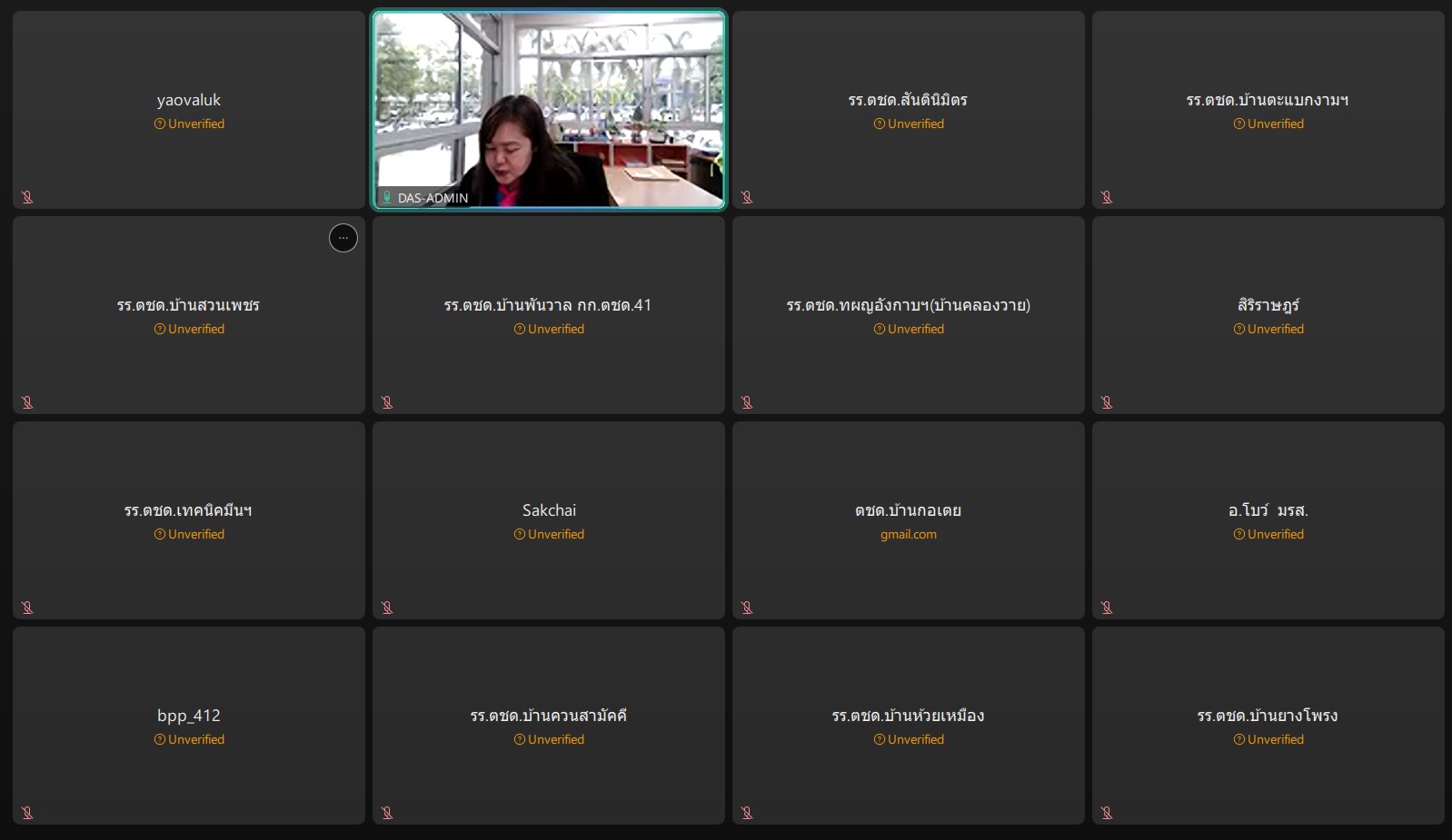
Task: Click muted mic icon on ตชด.บ้านกอเตย tile
Action: 747,608
